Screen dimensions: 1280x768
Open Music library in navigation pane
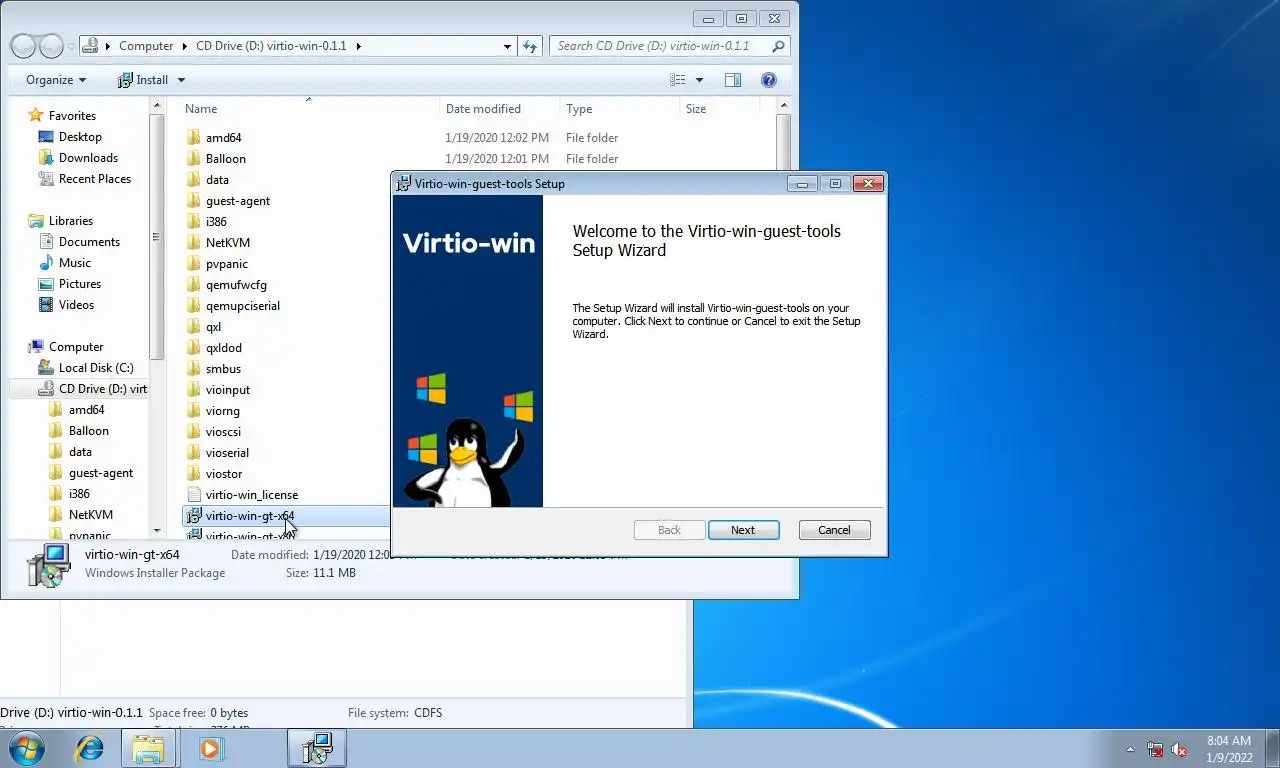coord(75,263)
